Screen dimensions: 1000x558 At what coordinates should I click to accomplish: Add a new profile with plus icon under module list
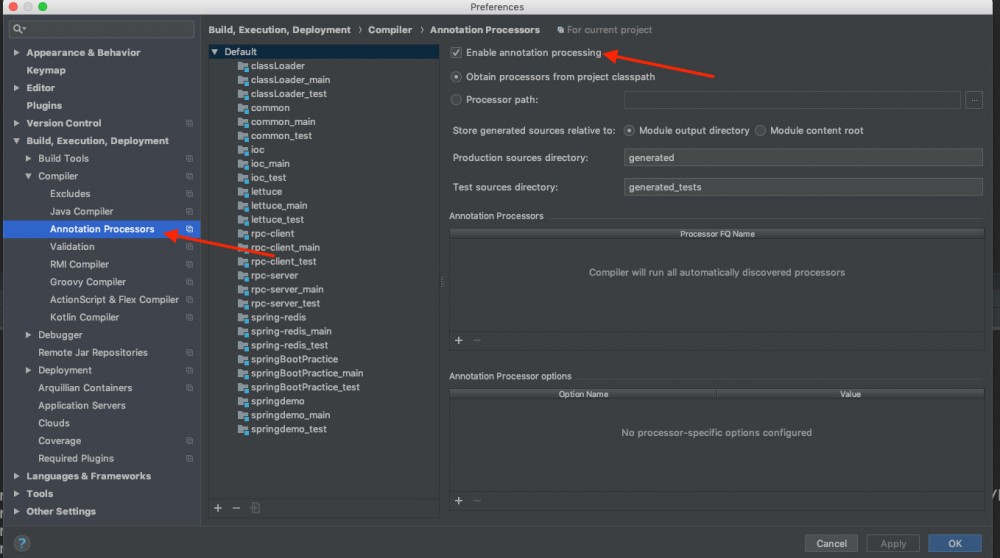[x=218, y=508]
